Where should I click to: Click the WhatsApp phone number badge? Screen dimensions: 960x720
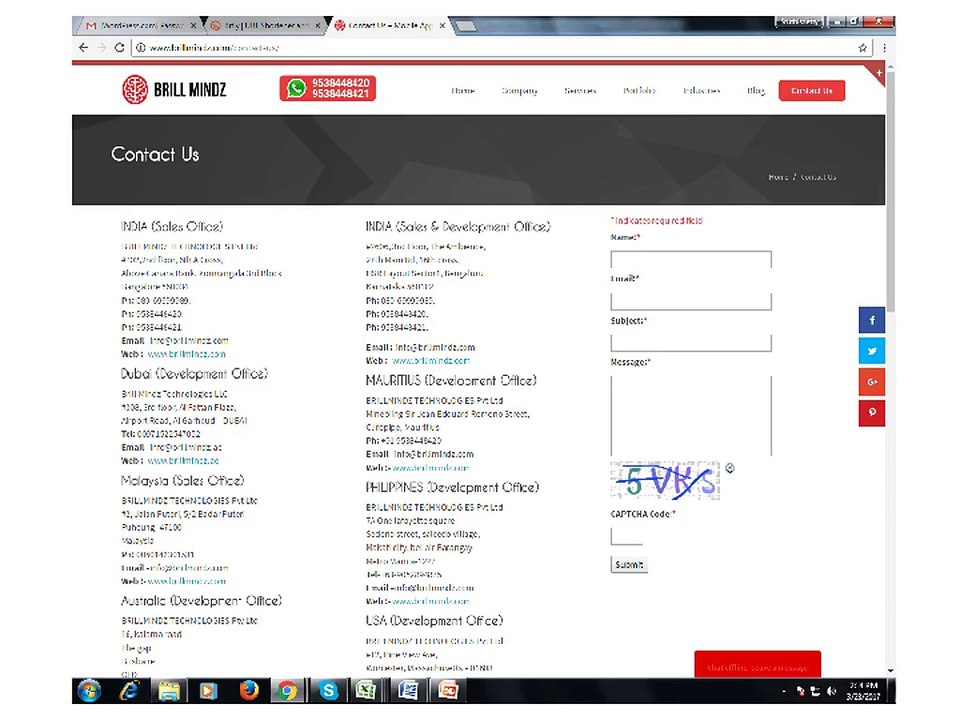click(328, 88)
